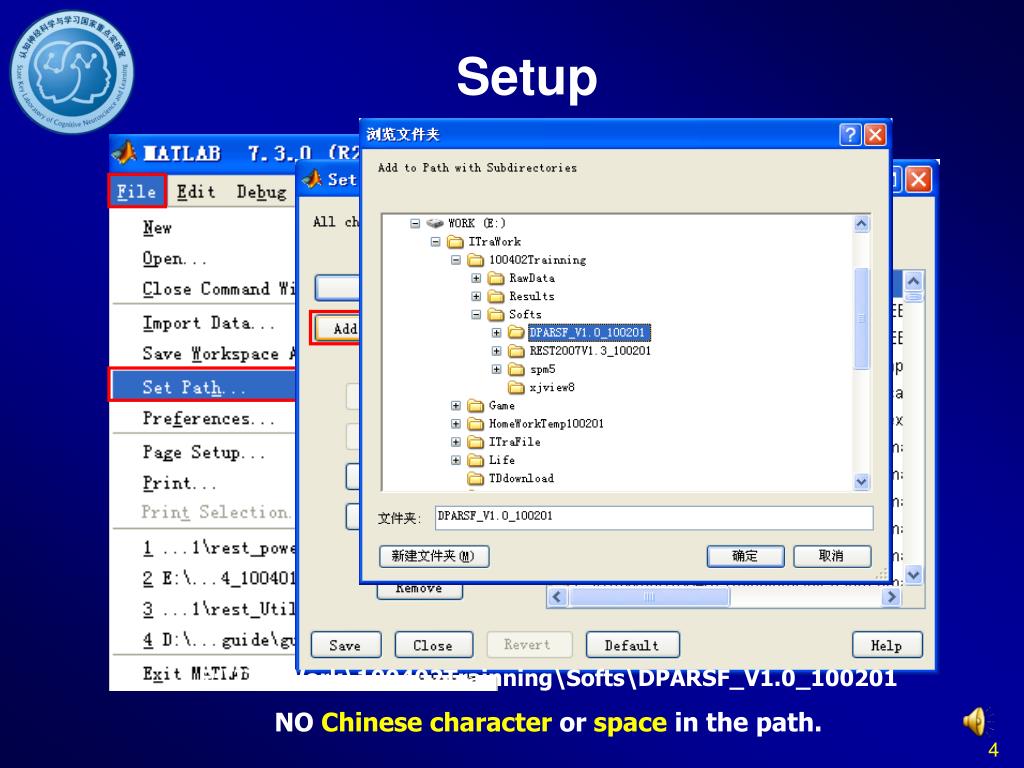Click the HomeWorkTemp100201 folder icon
This screenshot has width=1024, height=768.
(x=475, y=424)
